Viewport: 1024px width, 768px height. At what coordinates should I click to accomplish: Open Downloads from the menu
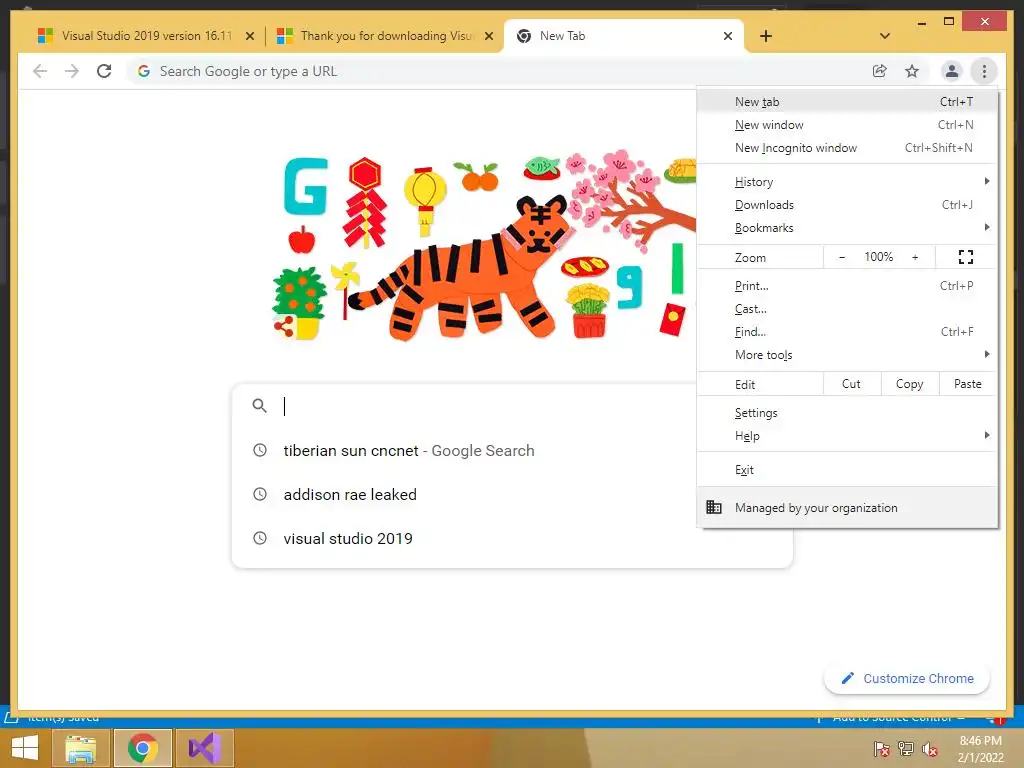(847, 204)
